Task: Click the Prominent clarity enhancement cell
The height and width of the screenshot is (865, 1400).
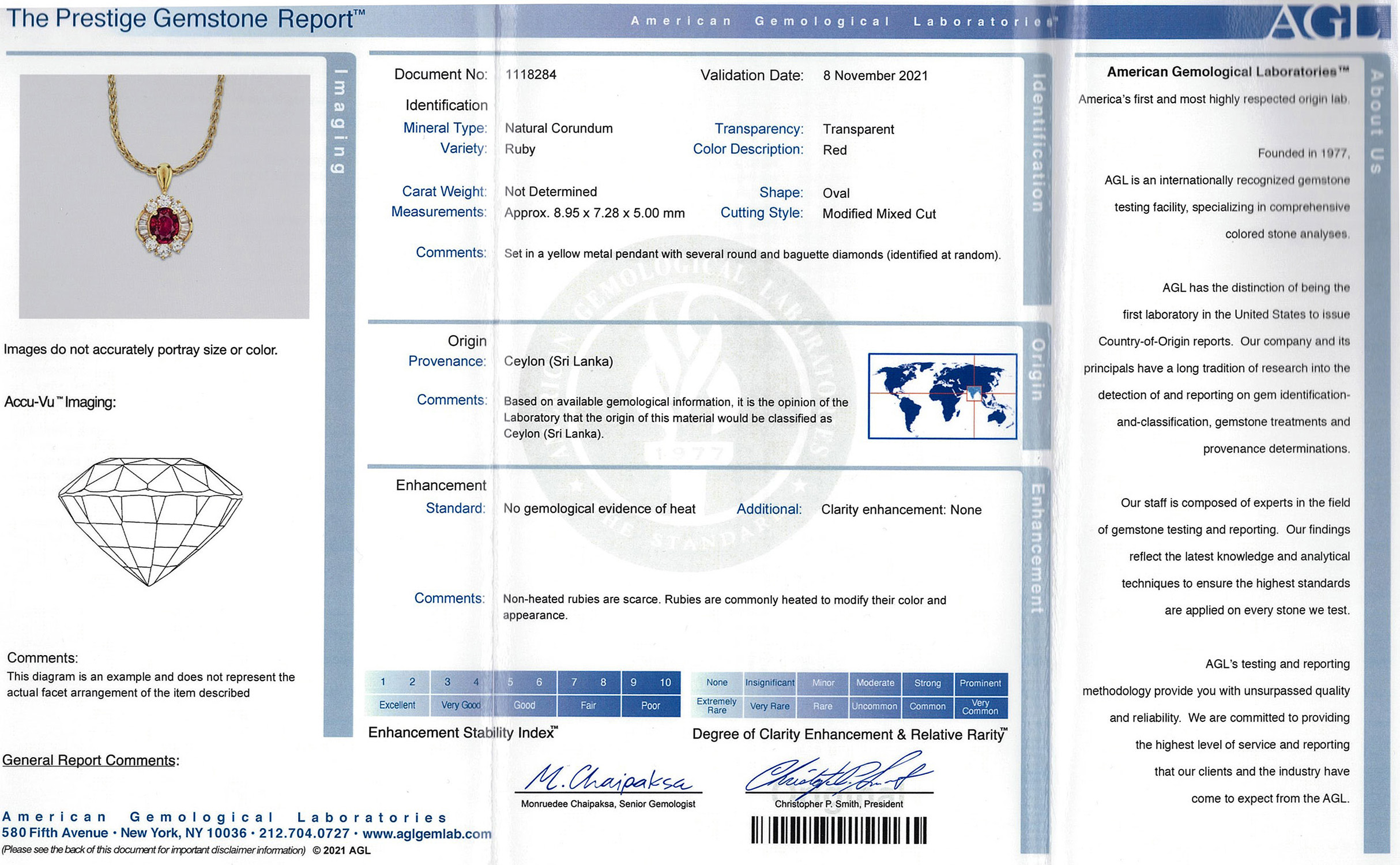Action: 980,683
